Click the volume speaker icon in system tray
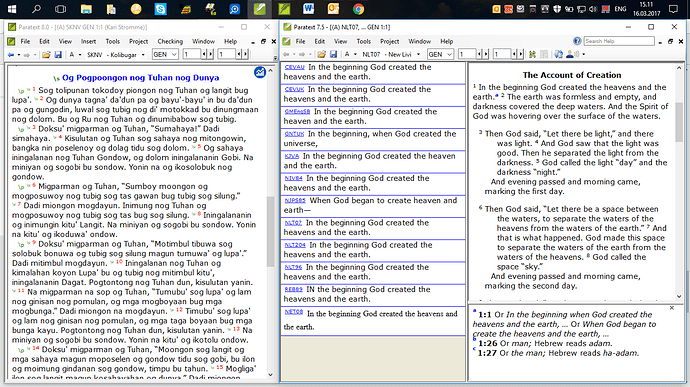The image size is (690, 387). 593,9
